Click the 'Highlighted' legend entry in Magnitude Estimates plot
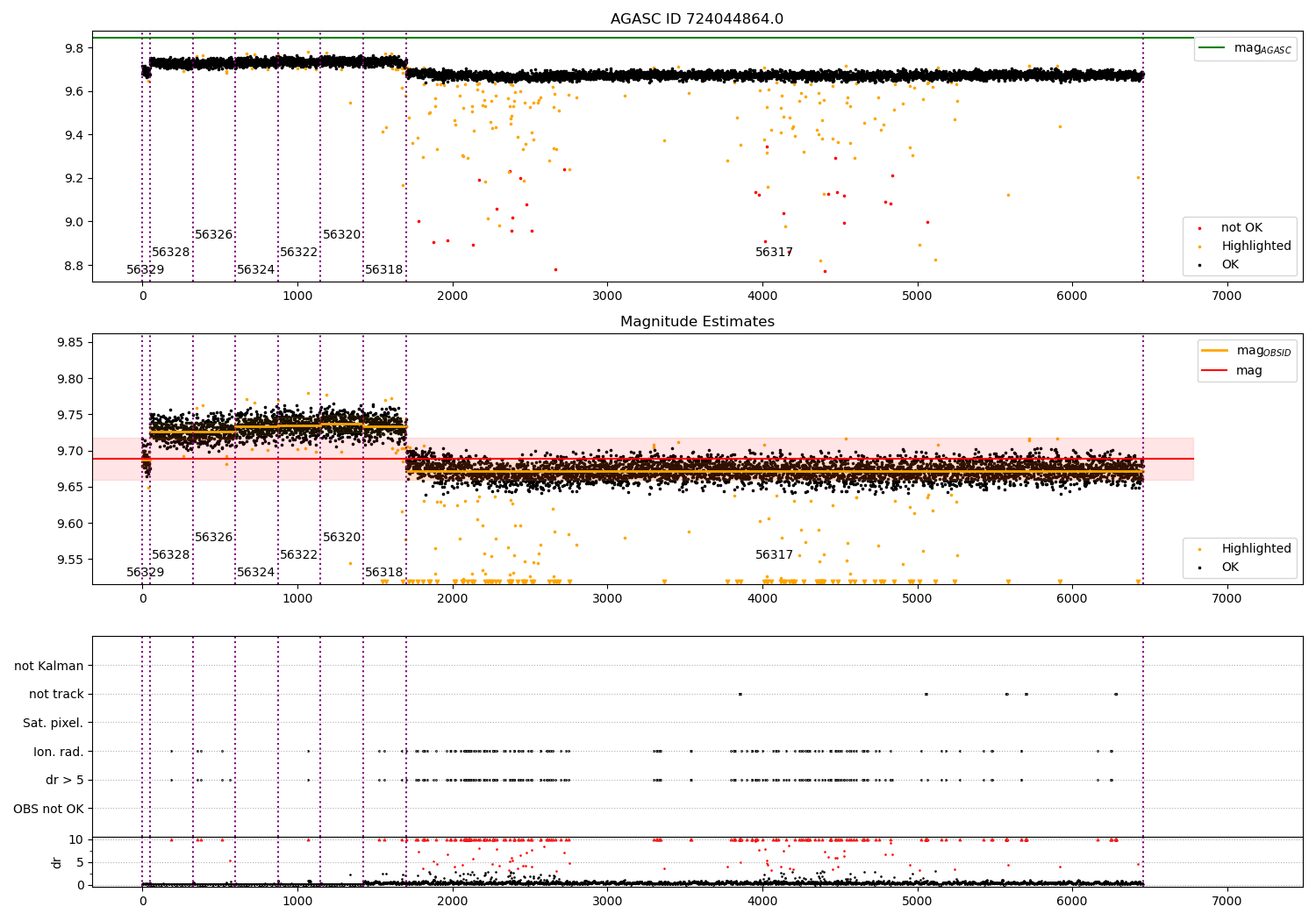Screen dimensions: 1316x921 pyautogui.click(x=1255, y=549)
